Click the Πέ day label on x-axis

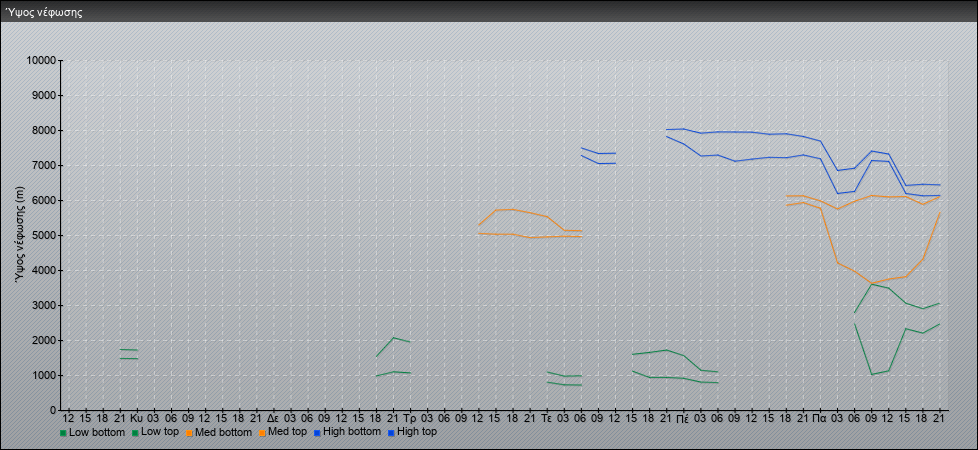pos(683,417)
